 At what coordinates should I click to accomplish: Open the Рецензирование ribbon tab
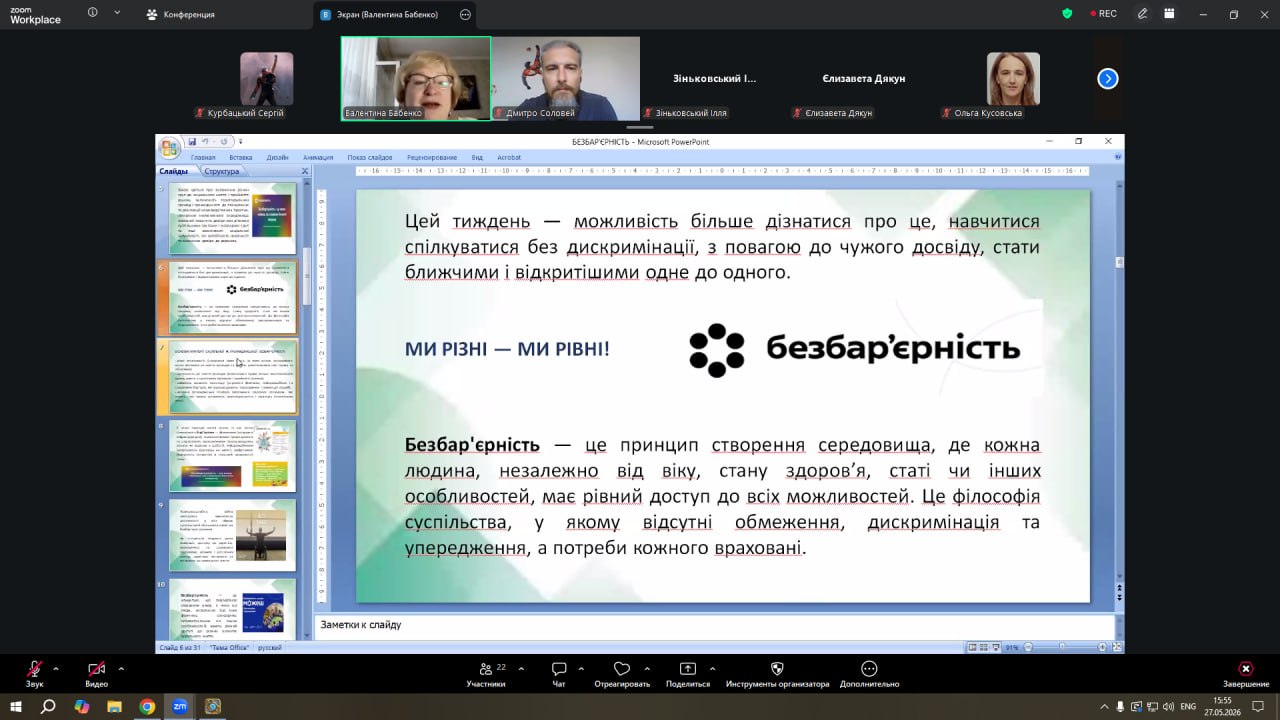tap(432, 158)
